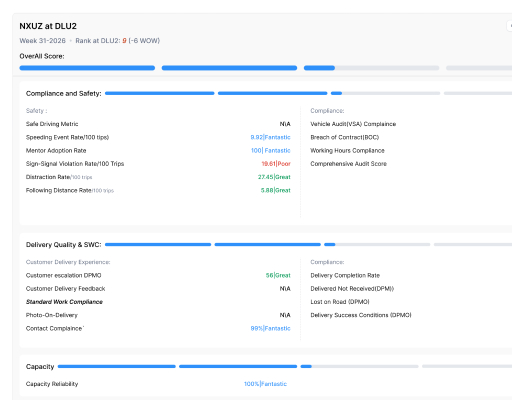Viewport: 512px width, 400px height.
Task: Click the 100|Fantastic value
Action: coord(271,151)
